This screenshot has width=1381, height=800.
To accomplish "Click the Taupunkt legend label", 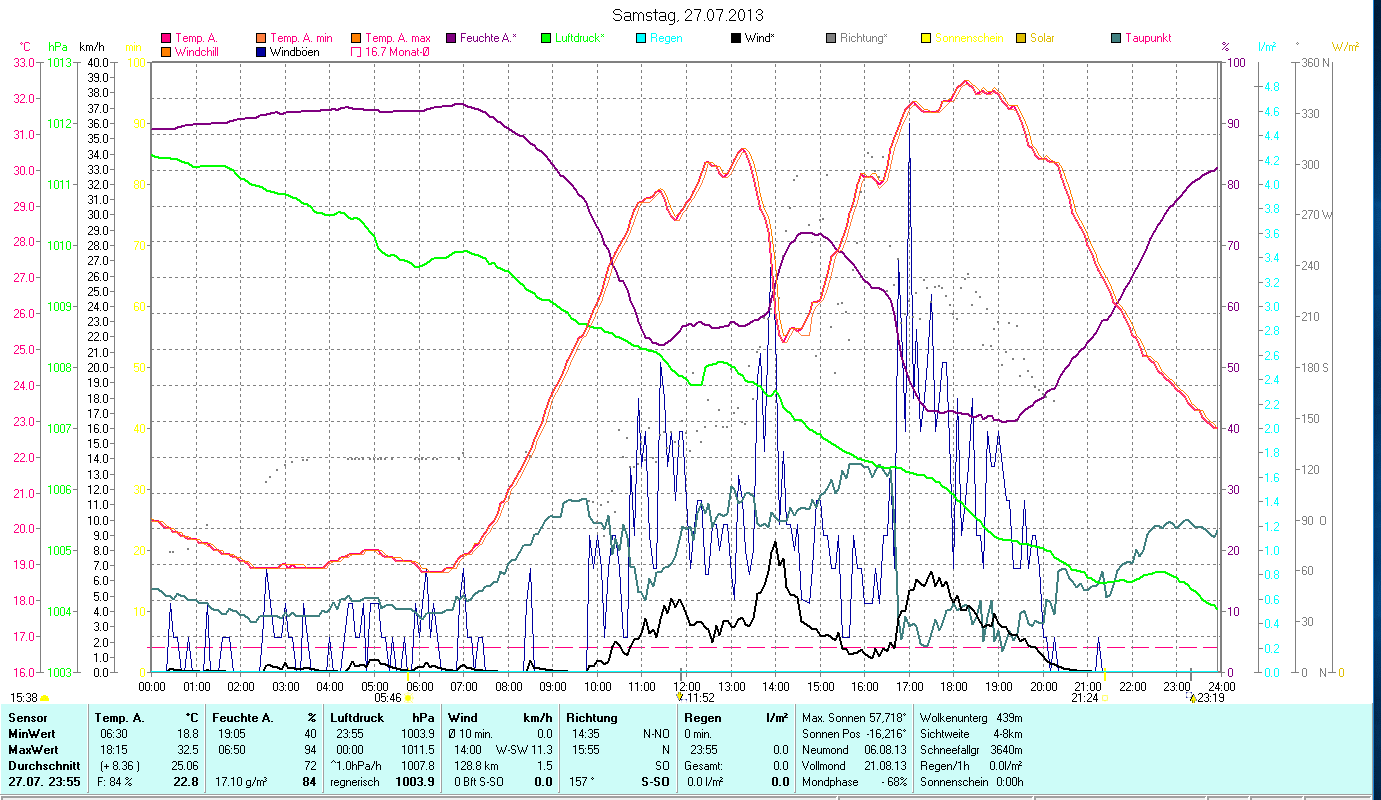I will pyautogui.click(x=1148, y=38).
